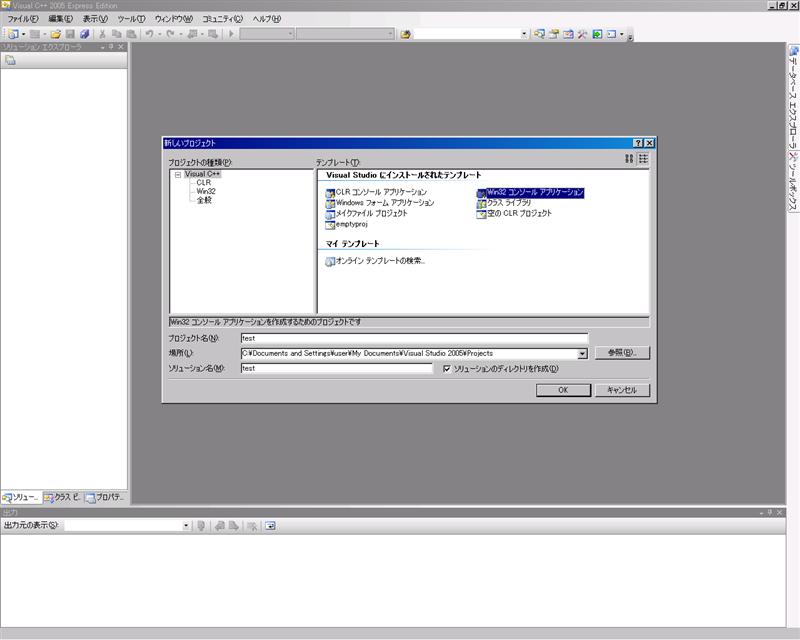Image resolution: width=800 pixels, height=640 pixels.
Task: Open the Properties Window toolbar icon
Action: (554, 34)
